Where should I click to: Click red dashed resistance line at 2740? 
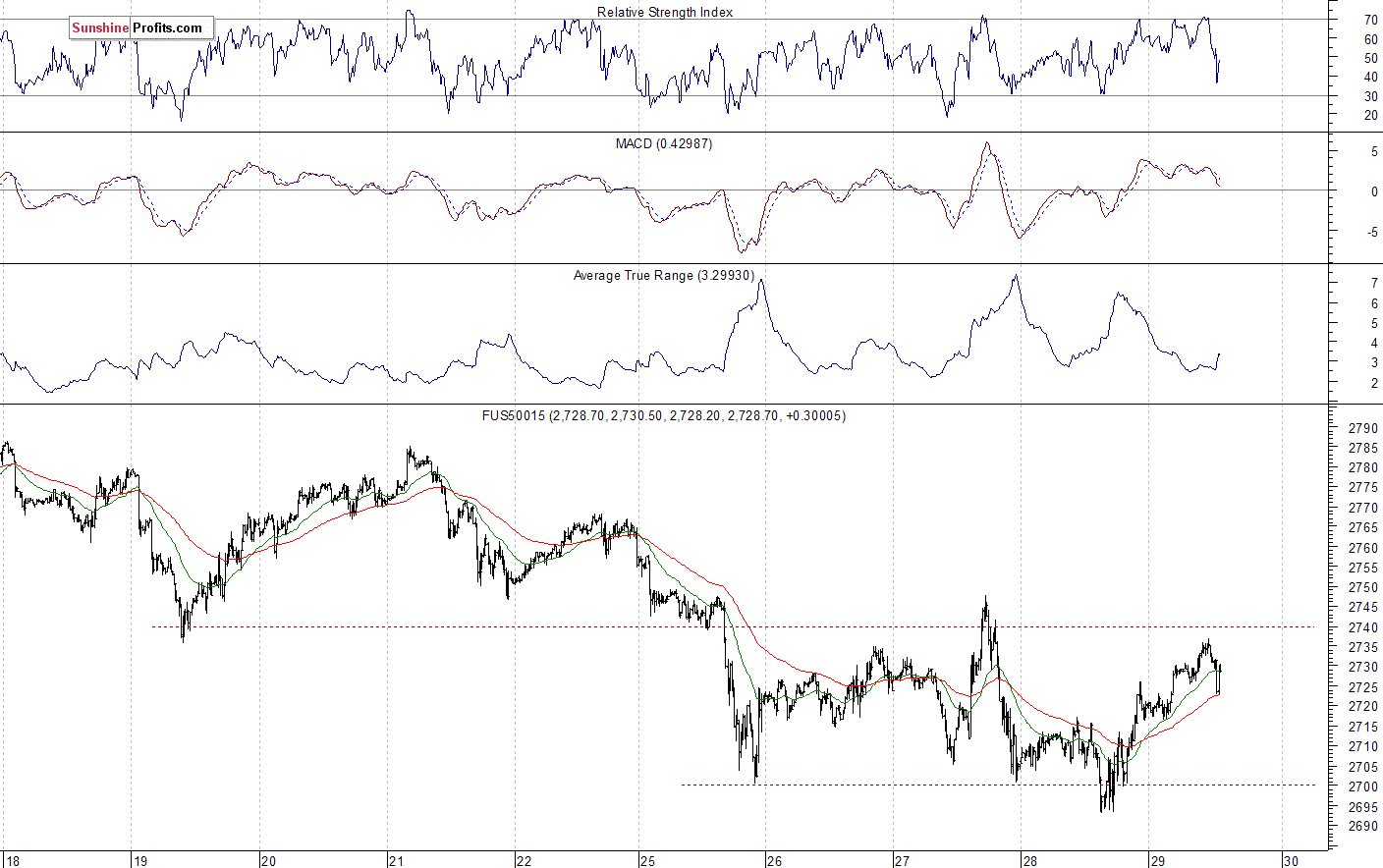point(732,626)
